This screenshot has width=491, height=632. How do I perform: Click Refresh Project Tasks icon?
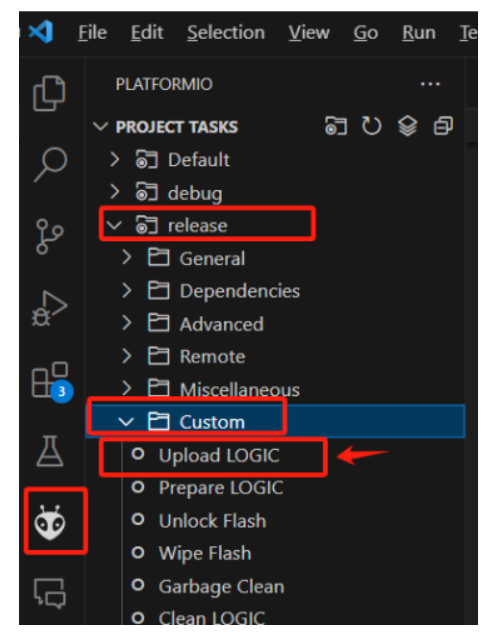click(x=371, y=126)
